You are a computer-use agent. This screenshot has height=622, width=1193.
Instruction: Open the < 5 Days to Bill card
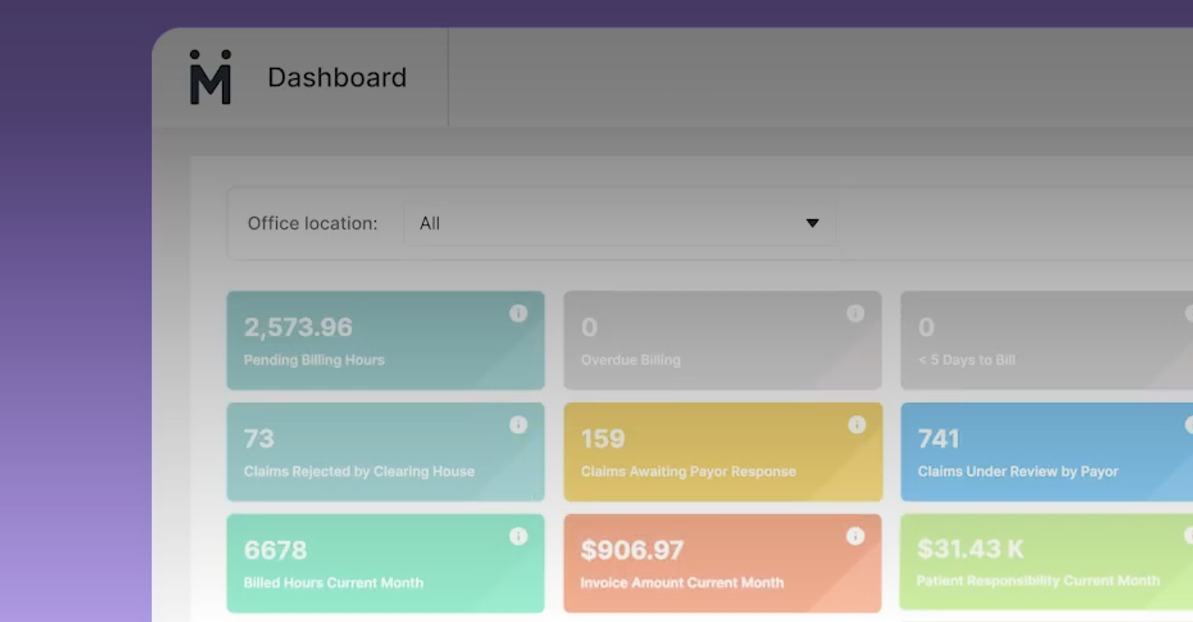(x=1047, y=341)
